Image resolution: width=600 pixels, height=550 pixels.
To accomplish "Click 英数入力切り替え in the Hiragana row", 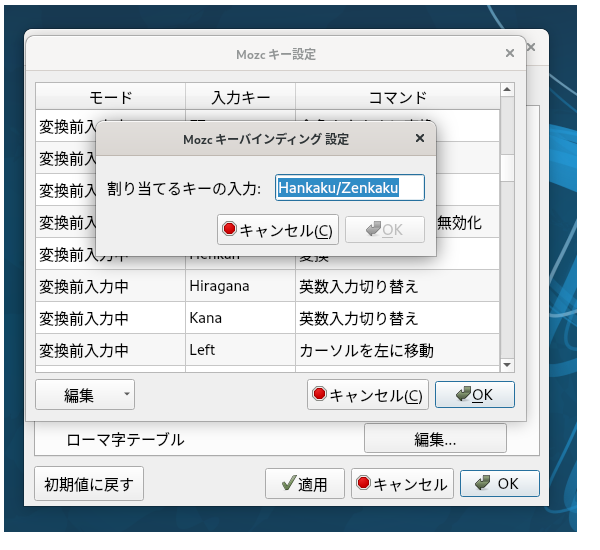I will pos(398,286).
